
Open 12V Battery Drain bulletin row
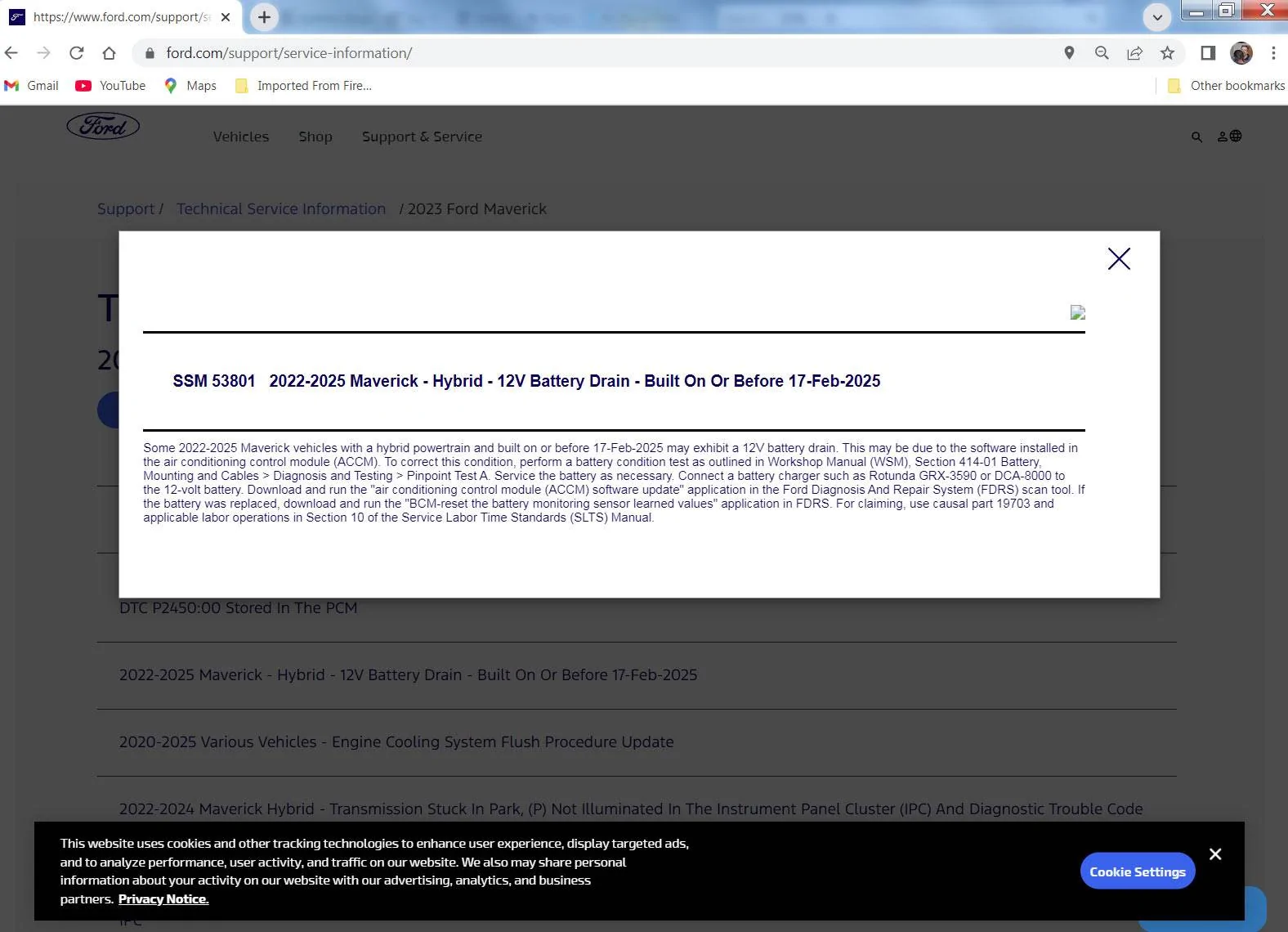(x=637, y=675)
